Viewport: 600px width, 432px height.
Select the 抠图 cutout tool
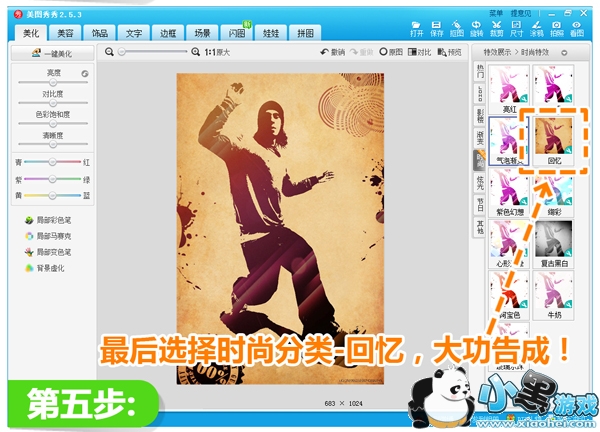click(457, 27)
